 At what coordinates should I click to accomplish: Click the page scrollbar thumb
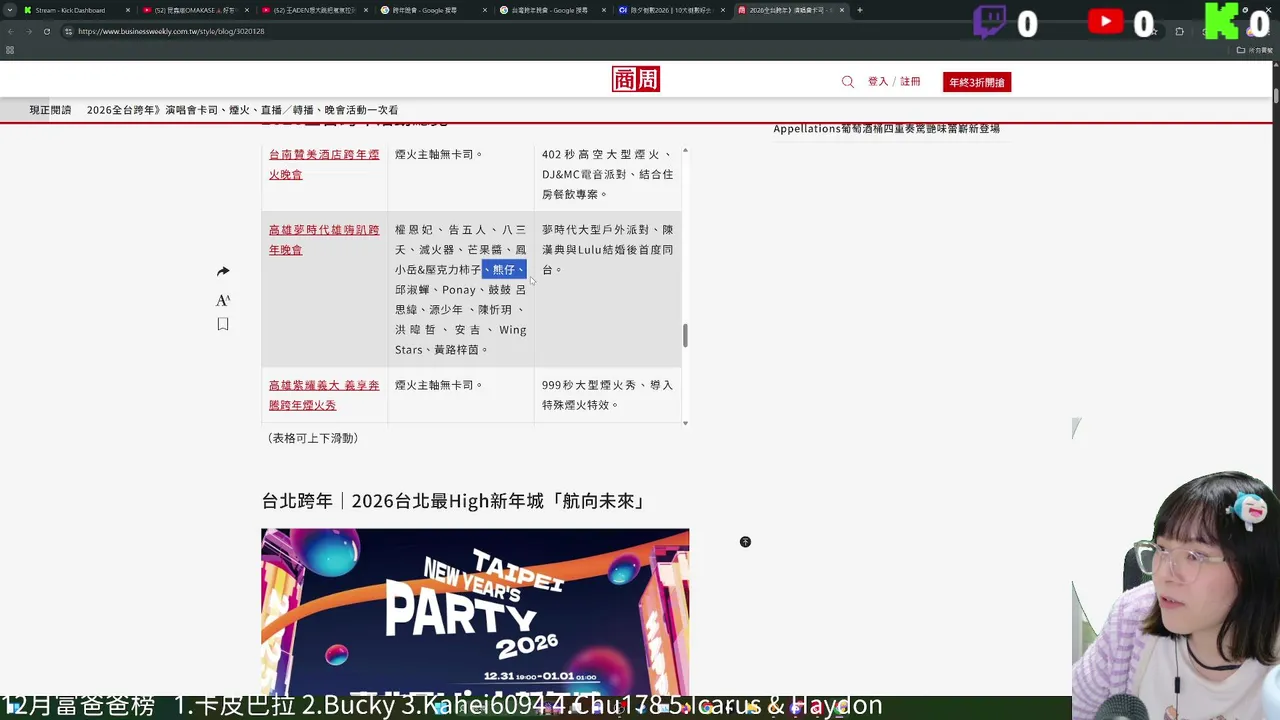tap(1276, 96)
